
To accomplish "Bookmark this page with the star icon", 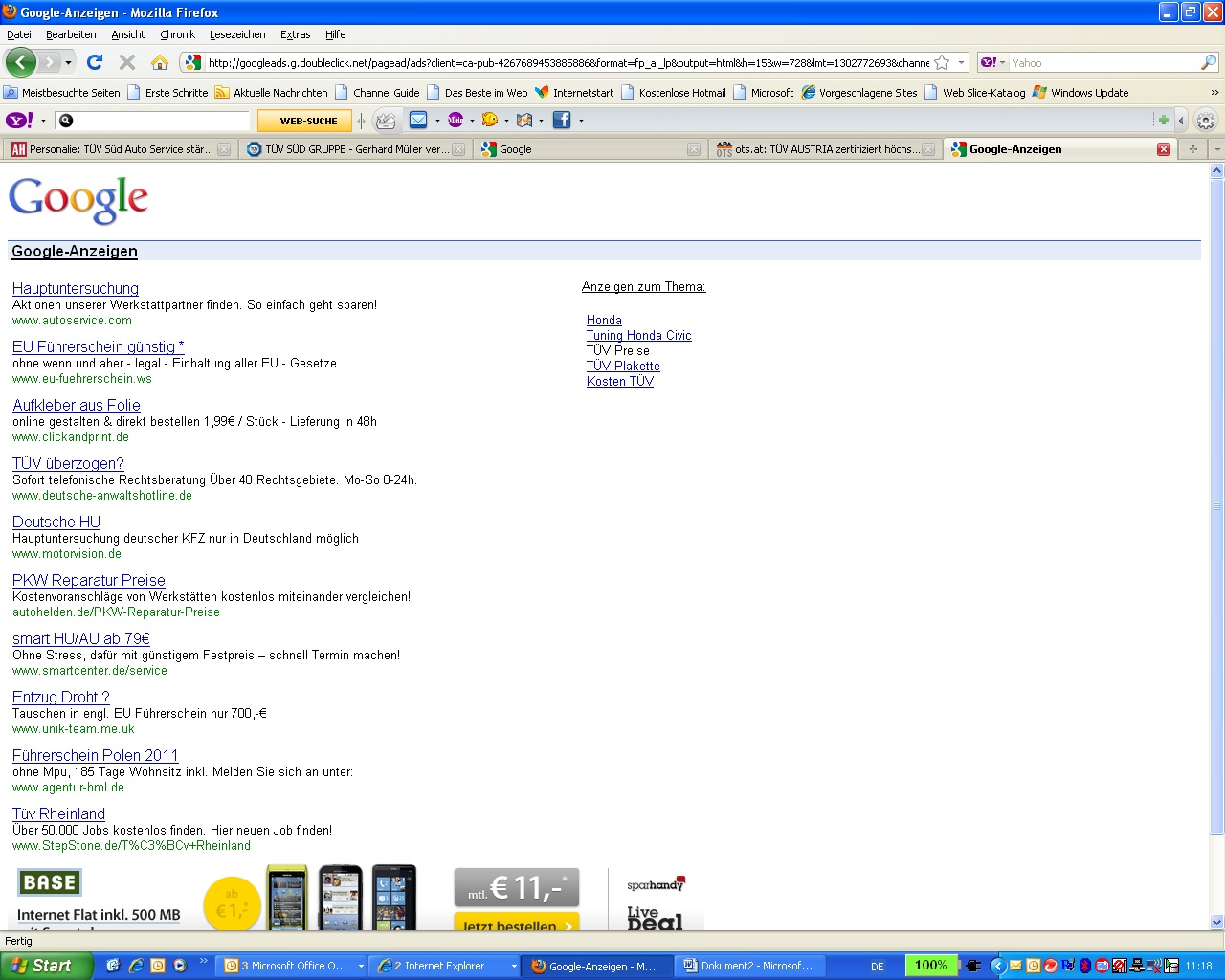I will click(942, 63).
